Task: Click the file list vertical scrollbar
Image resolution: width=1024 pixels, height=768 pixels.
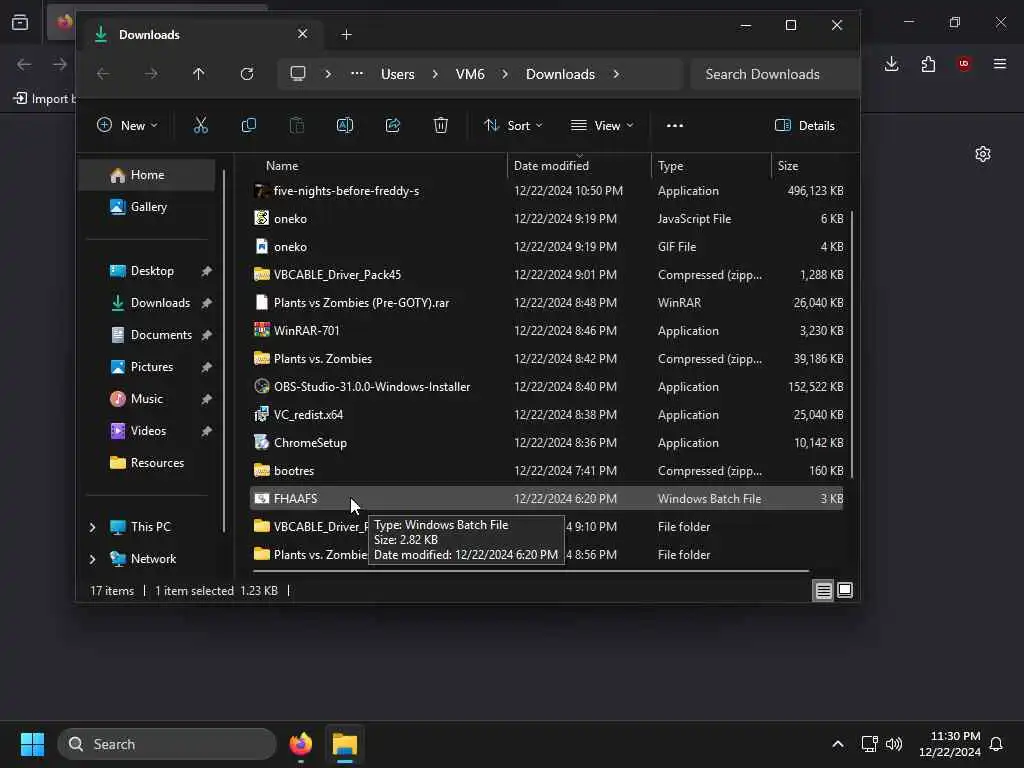Action: pyautogui.click(x=852, y=345)
